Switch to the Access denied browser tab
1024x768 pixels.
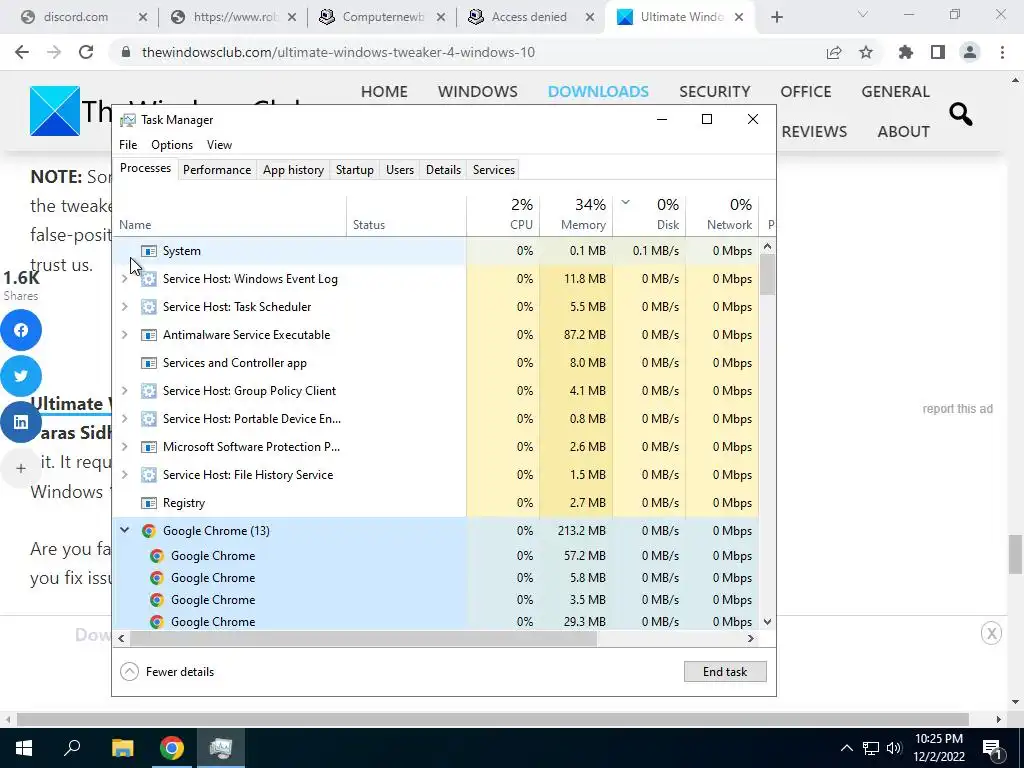point(529,17)
